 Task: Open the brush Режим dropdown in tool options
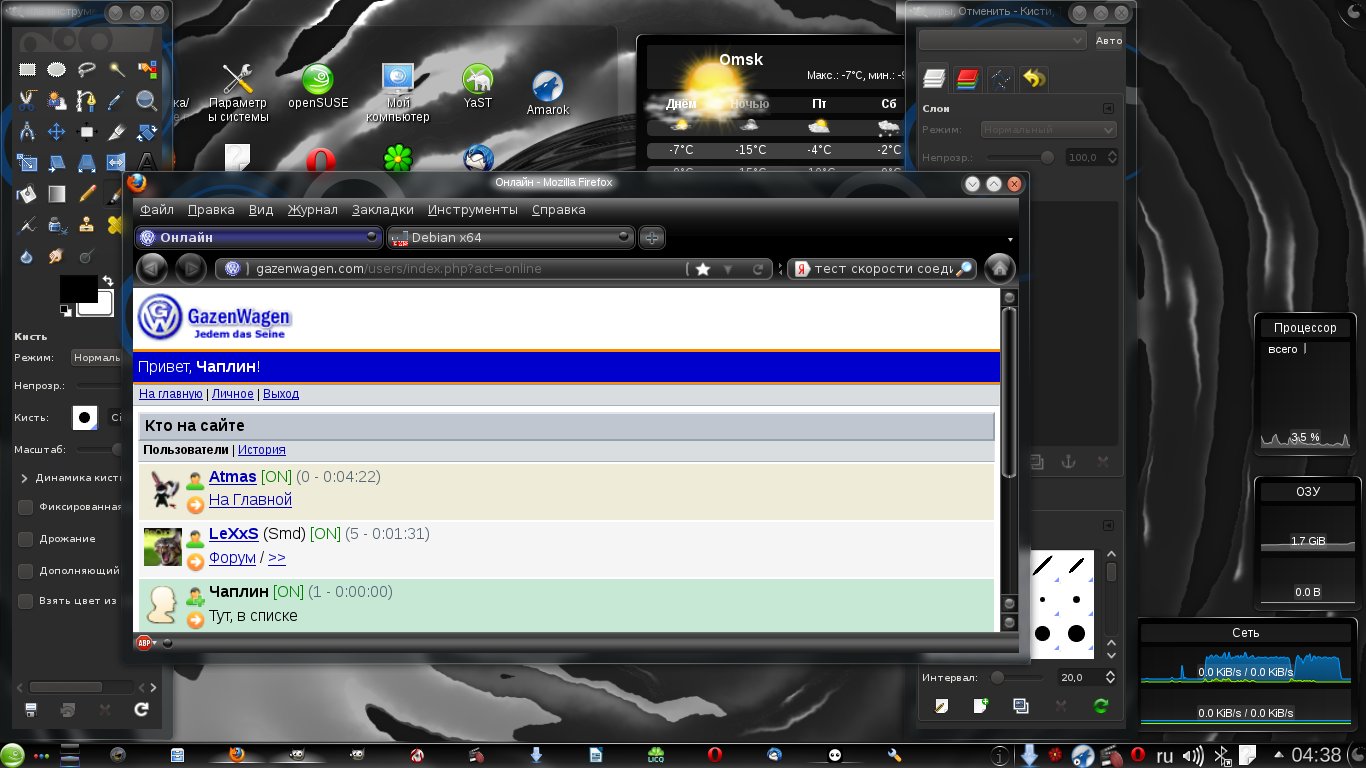[x=97, y=357]
